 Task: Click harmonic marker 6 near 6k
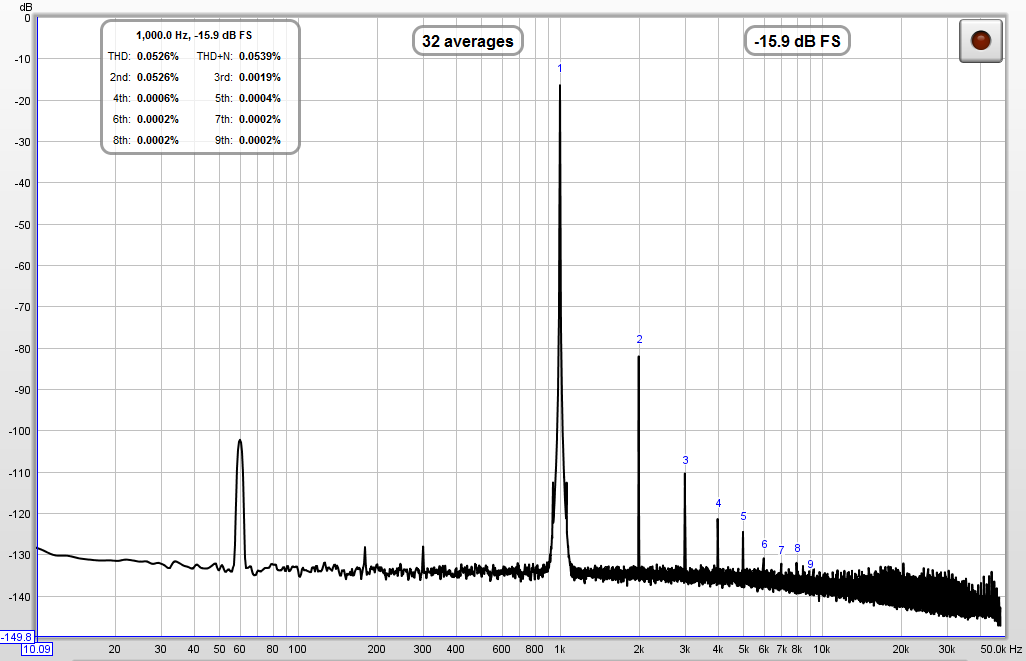click(x=764, y=544)
